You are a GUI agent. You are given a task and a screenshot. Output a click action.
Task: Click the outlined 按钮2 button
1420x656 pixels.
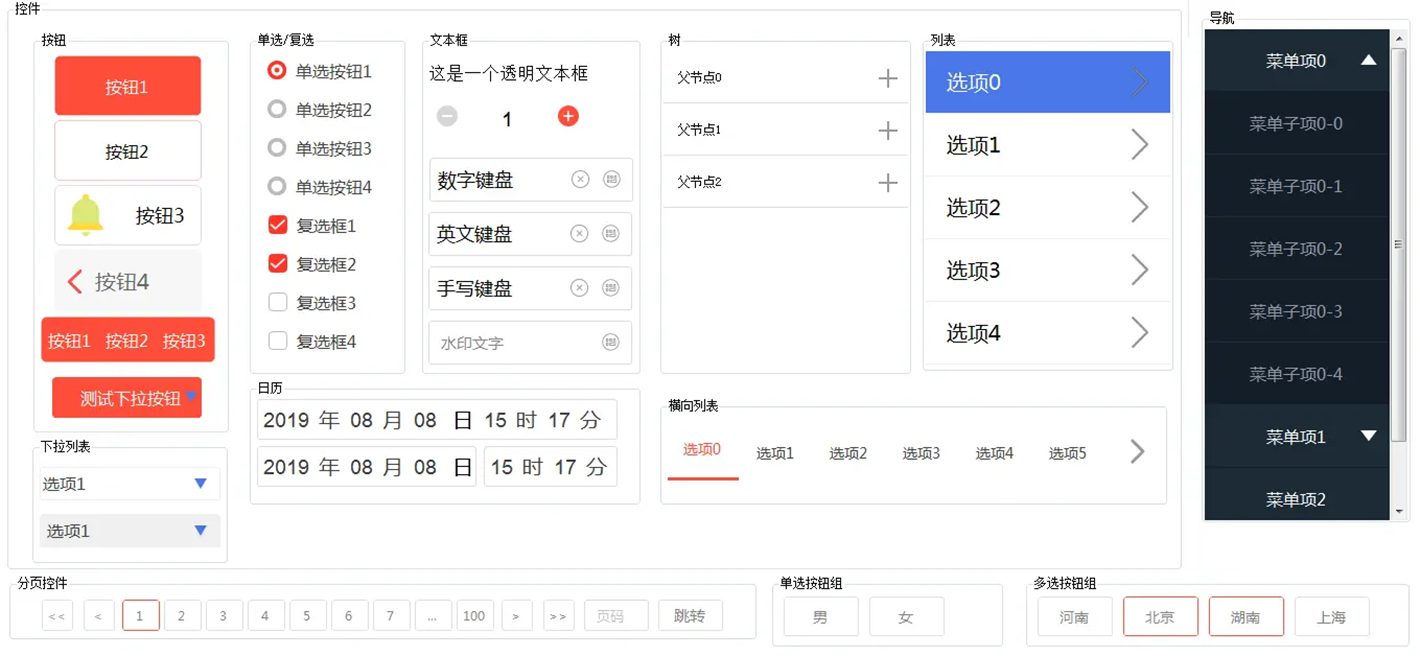pyautogui.click(x=127, y=151)
